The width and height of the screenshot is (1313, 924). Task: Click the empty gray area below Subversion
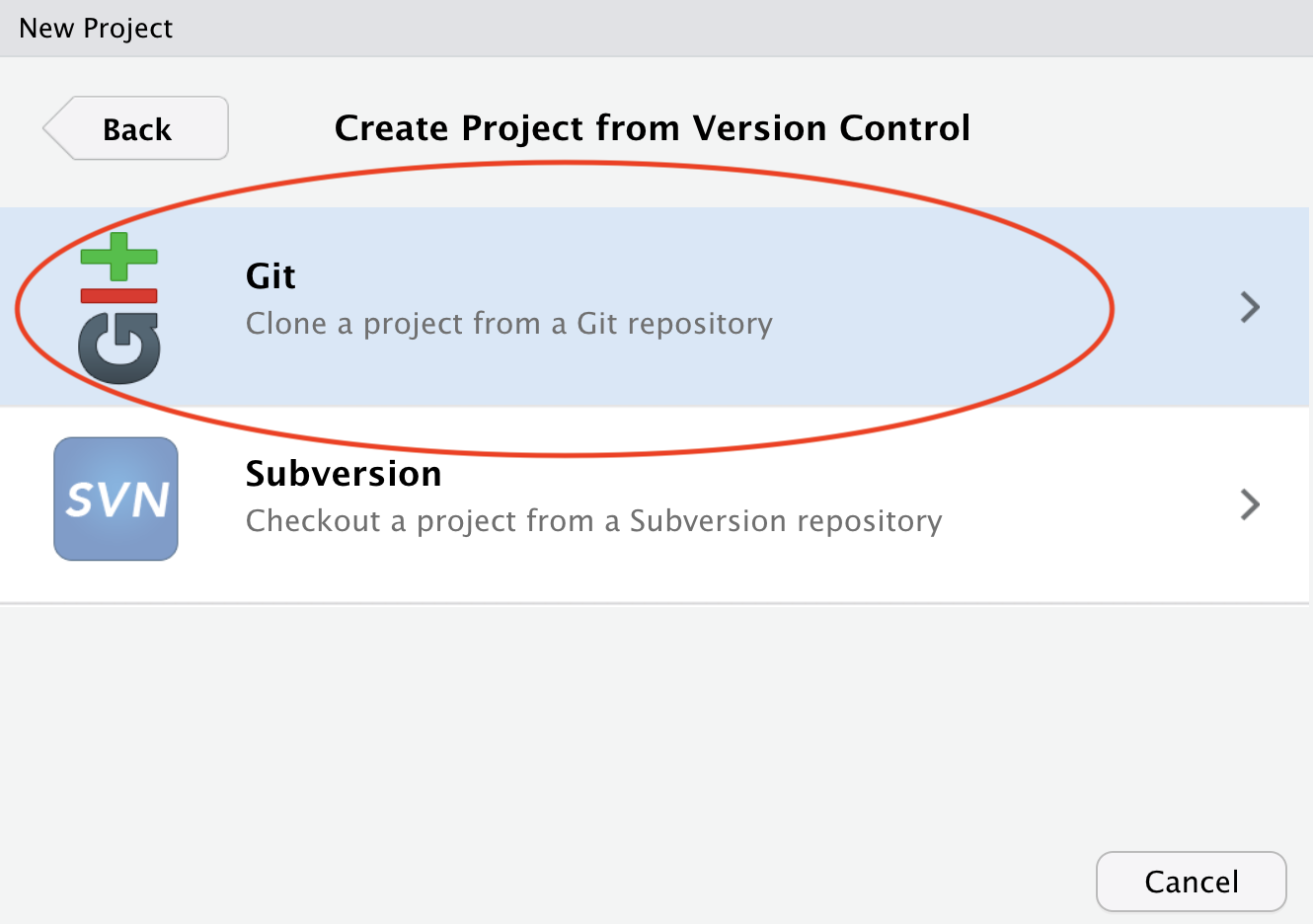click(x=592, y=731)
